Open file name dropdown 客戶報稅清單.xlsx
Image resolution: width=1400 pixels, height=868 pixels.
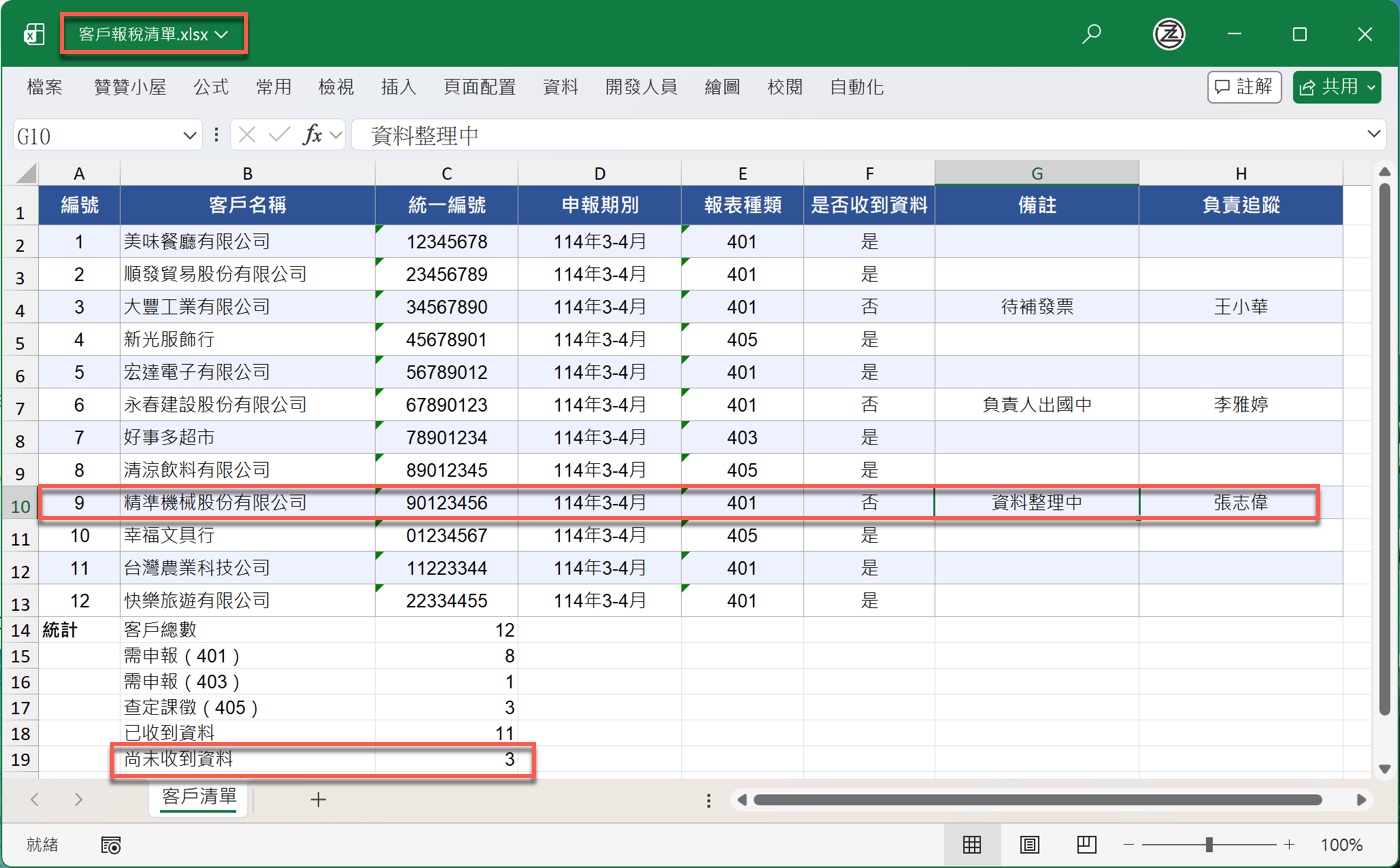point(154,34)
